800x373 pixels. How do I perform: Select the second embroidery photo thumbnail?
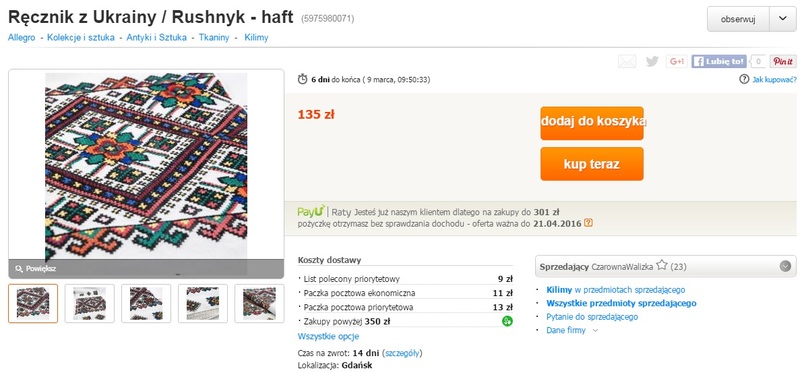tap(90, 304)
